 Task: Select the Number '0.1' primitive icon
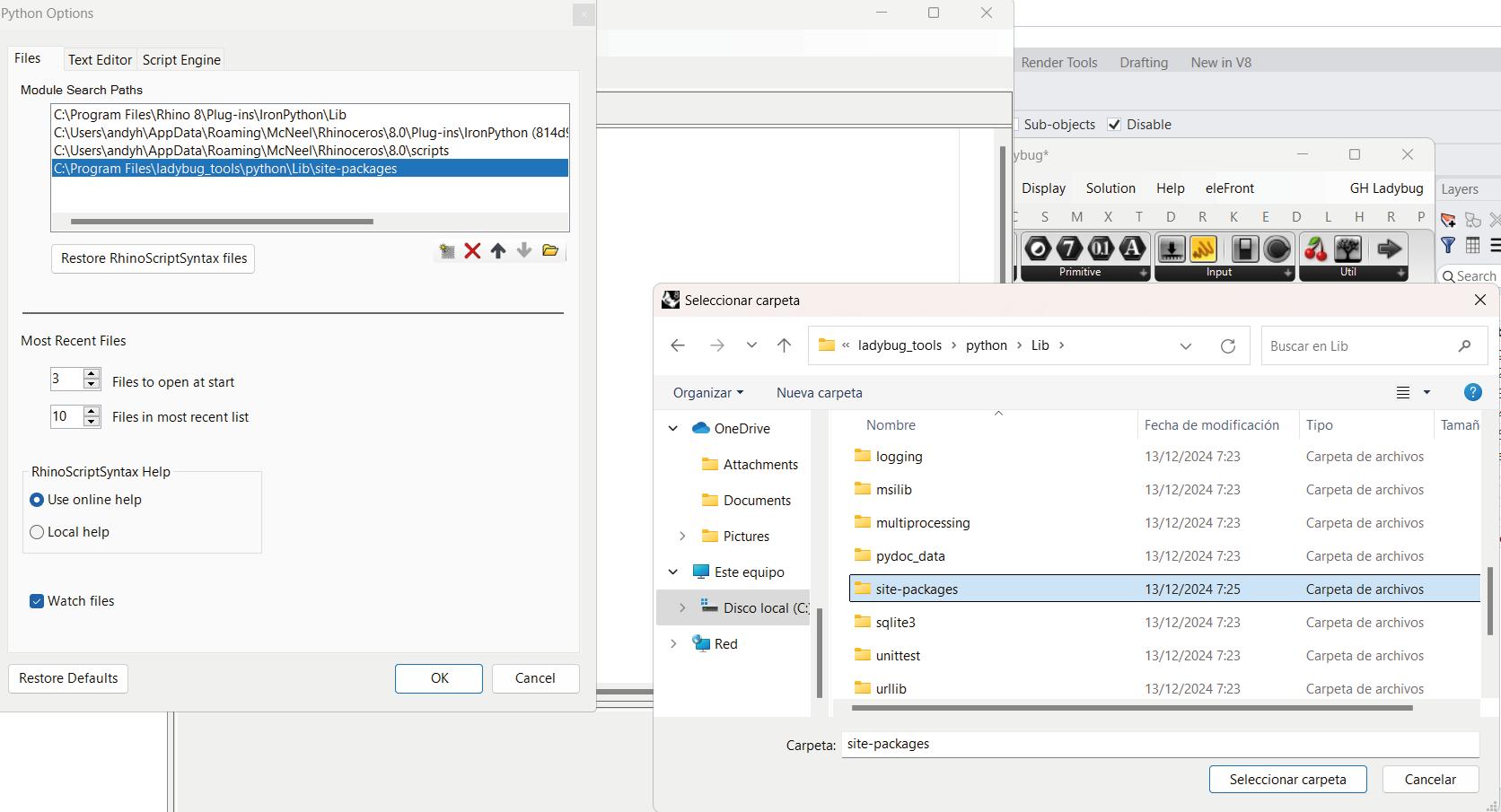(1101, 249)
